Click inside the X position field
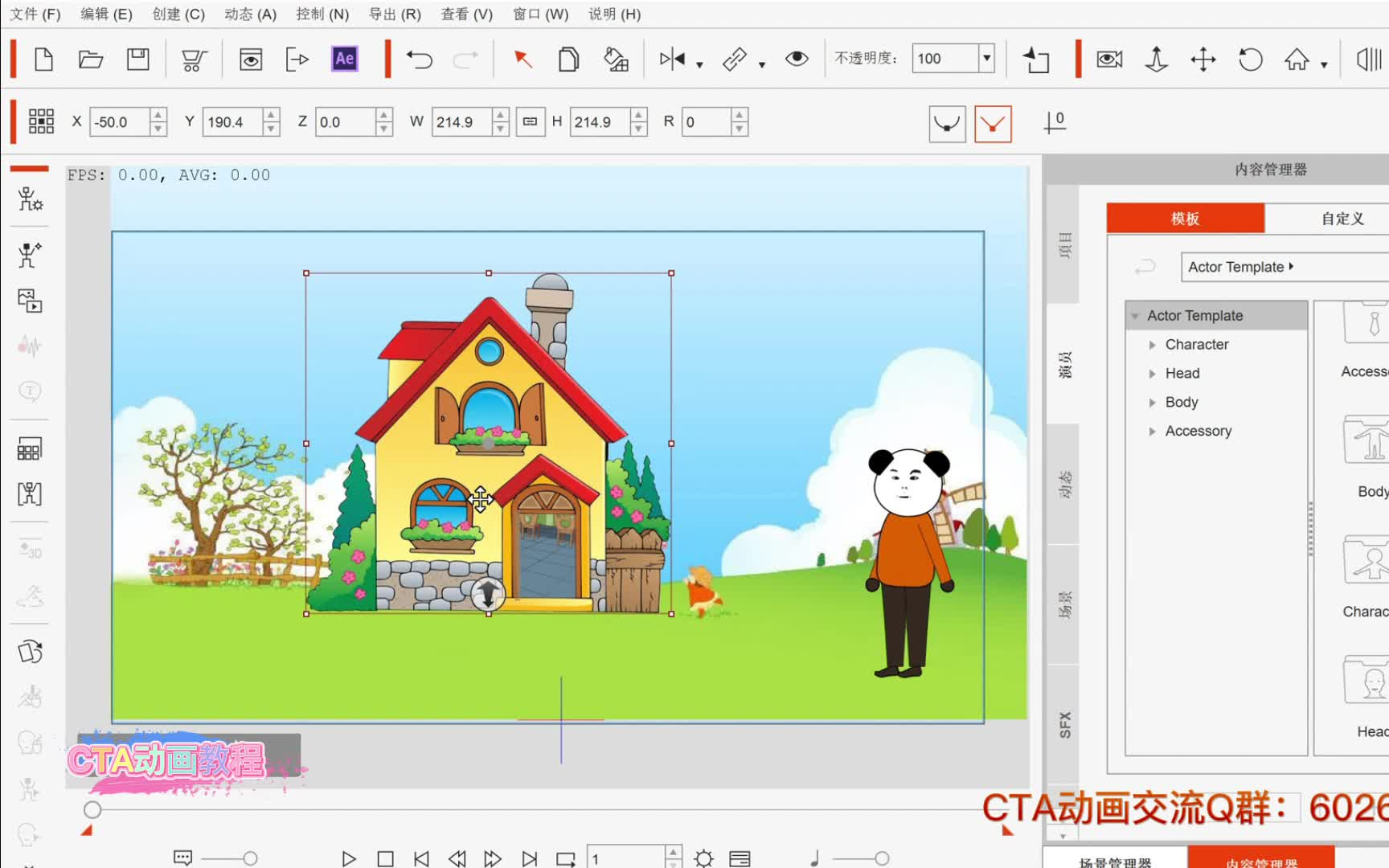The width and height of the screenshot is (1389, 868). point(120,122)
